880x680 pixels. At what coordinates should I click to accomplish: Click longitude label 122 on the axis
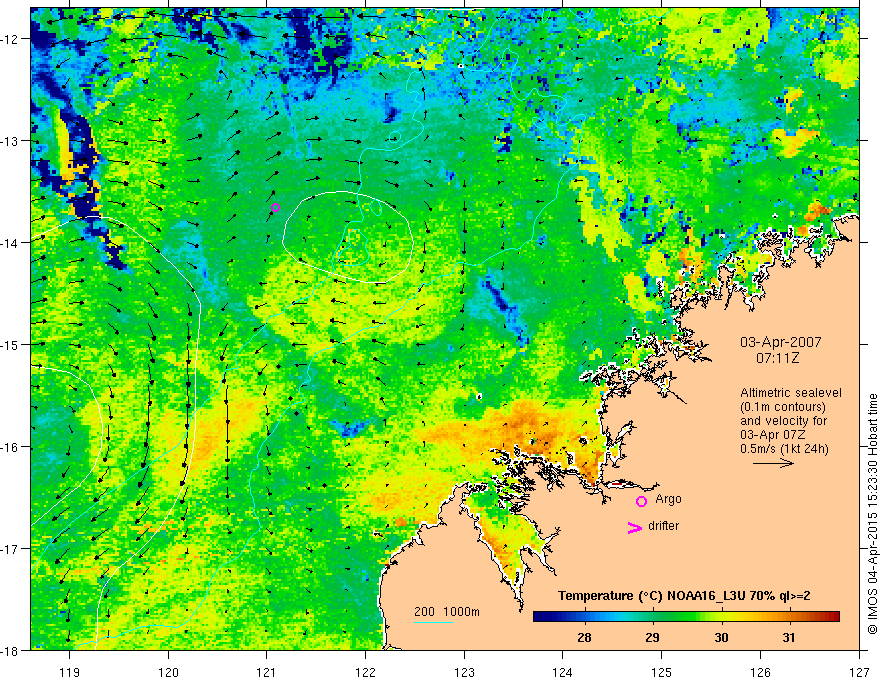coord(365,672)
